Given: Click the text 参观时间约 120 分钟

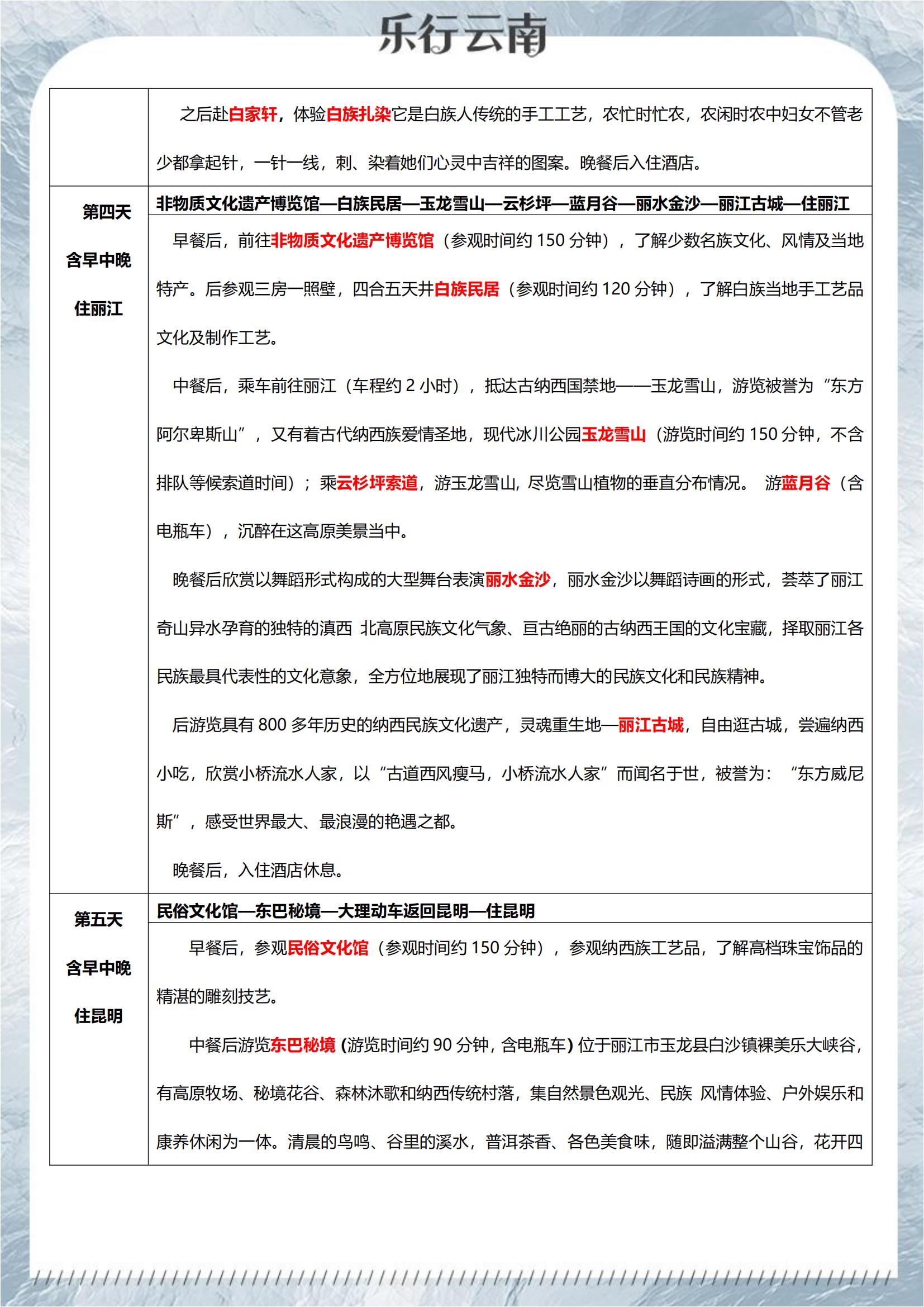Looking at the screenshot, I should click(592, 289).
